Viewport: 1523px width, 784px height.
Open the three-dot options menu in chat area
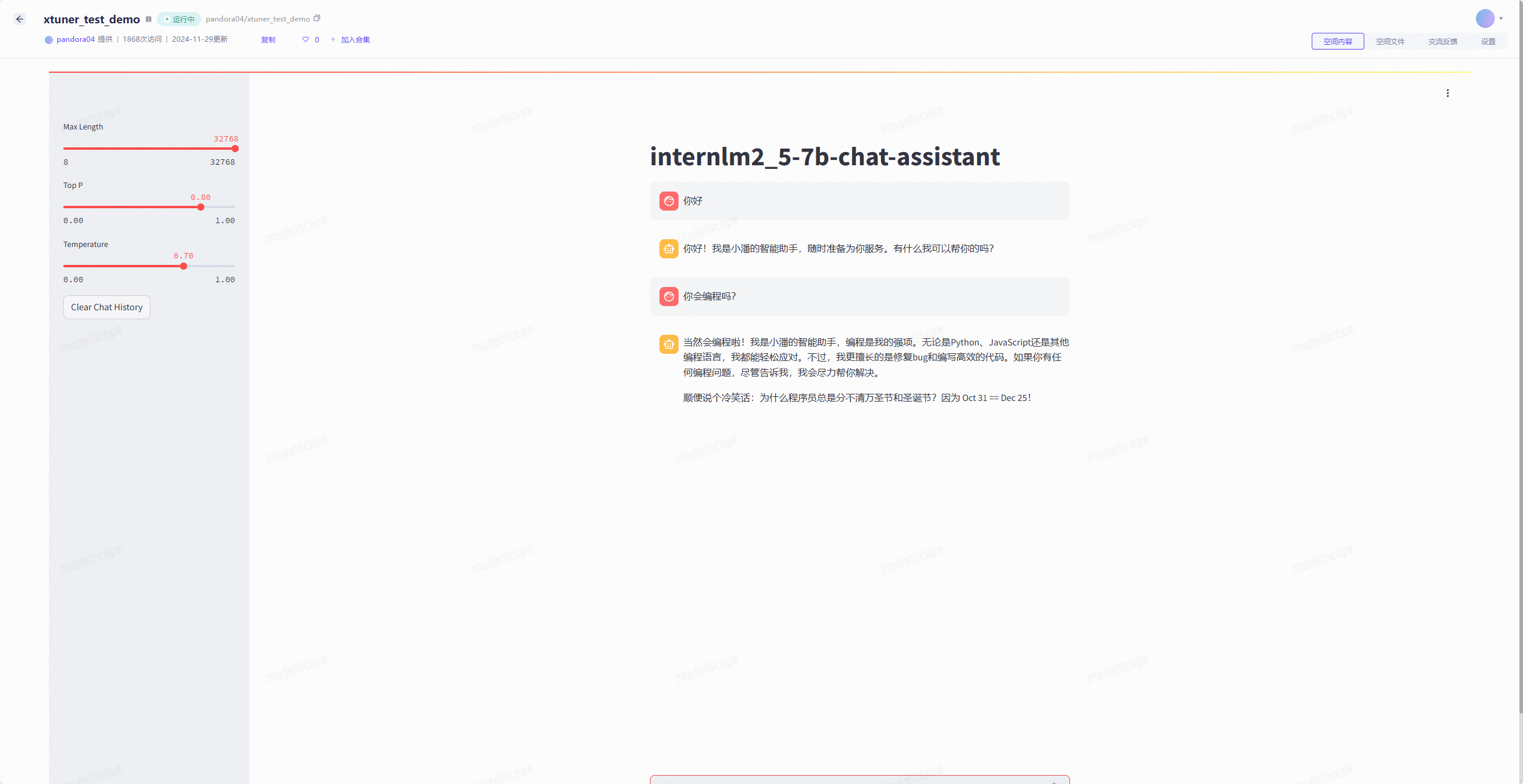1447,92
